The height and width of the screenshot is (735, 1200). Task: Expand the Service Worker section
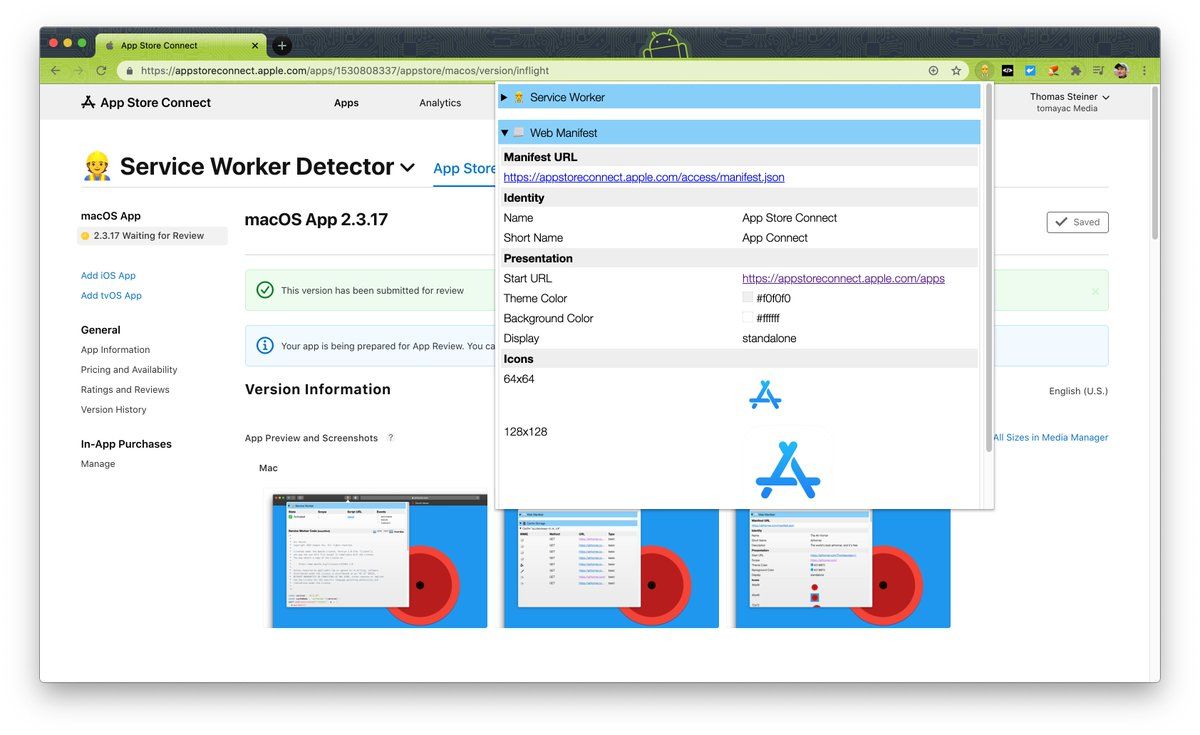505,97
